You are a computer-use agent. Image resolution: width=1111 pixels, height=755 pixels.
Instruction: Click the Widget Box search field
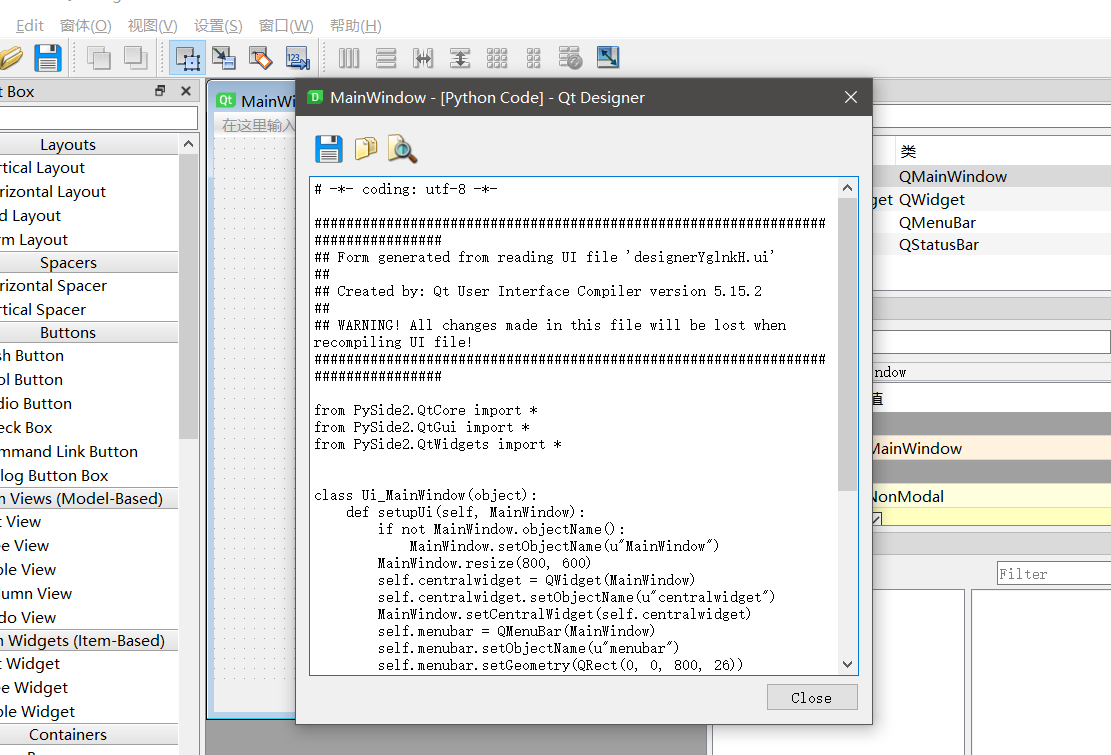pyautogui.click(x=98, y=118)
